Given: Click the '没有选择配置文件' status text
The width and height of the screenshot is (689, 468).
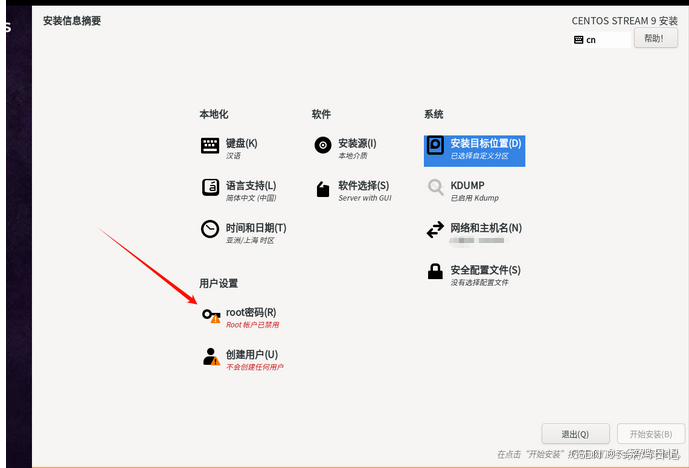Looking at the screenshot, I should 479,283.
